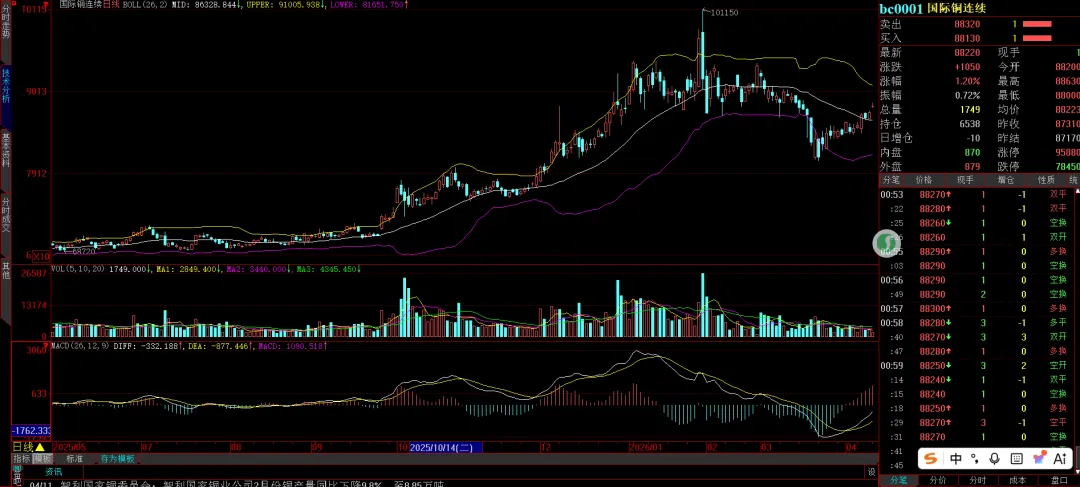Click the 买入 price 88130
The height and width of the screenshot is (487, 1080).
(967, 38)
